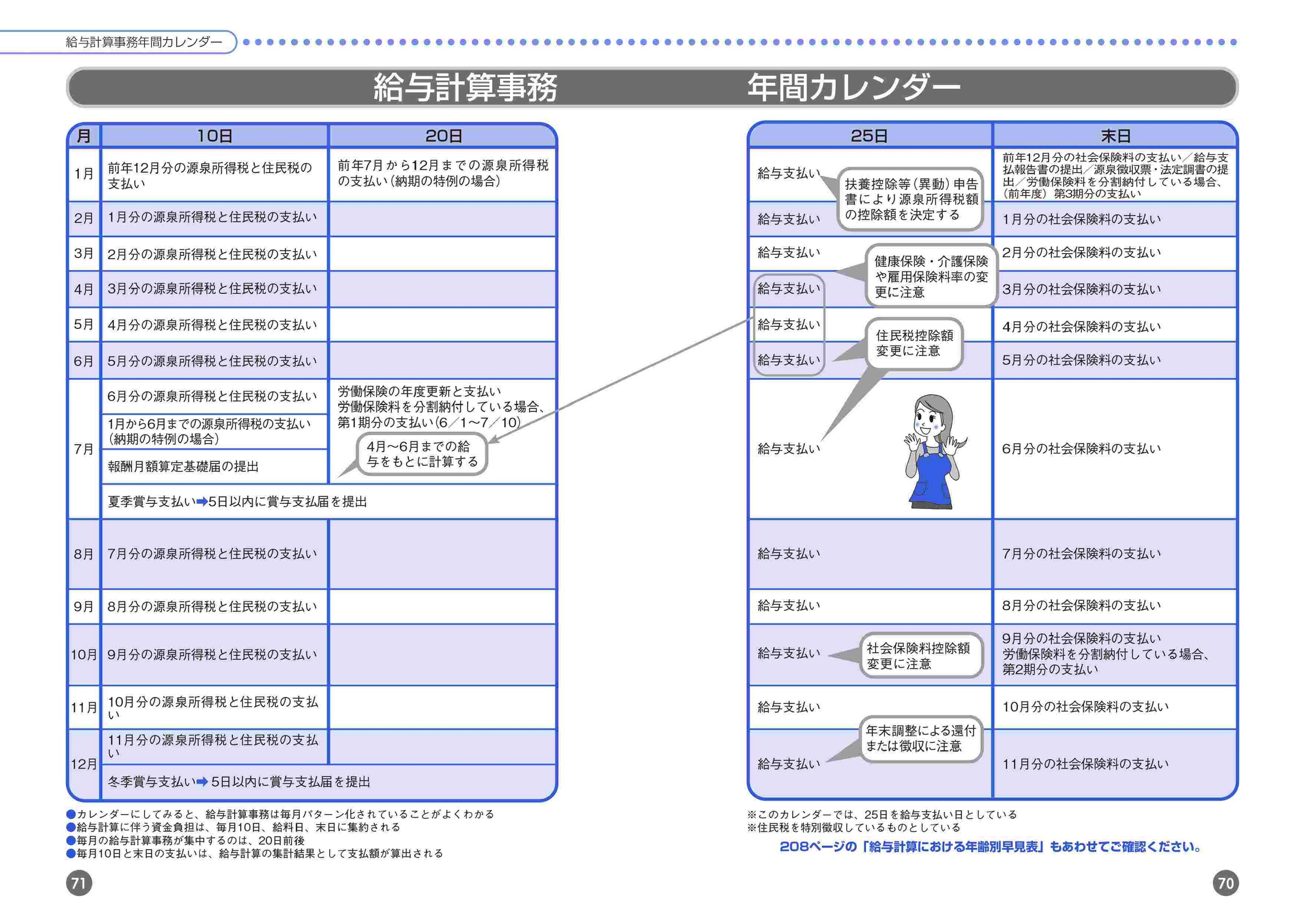Click the 冬季賞与支払い row text
The width and height of the screenshot is (1305, 924).
coord(239,782)
